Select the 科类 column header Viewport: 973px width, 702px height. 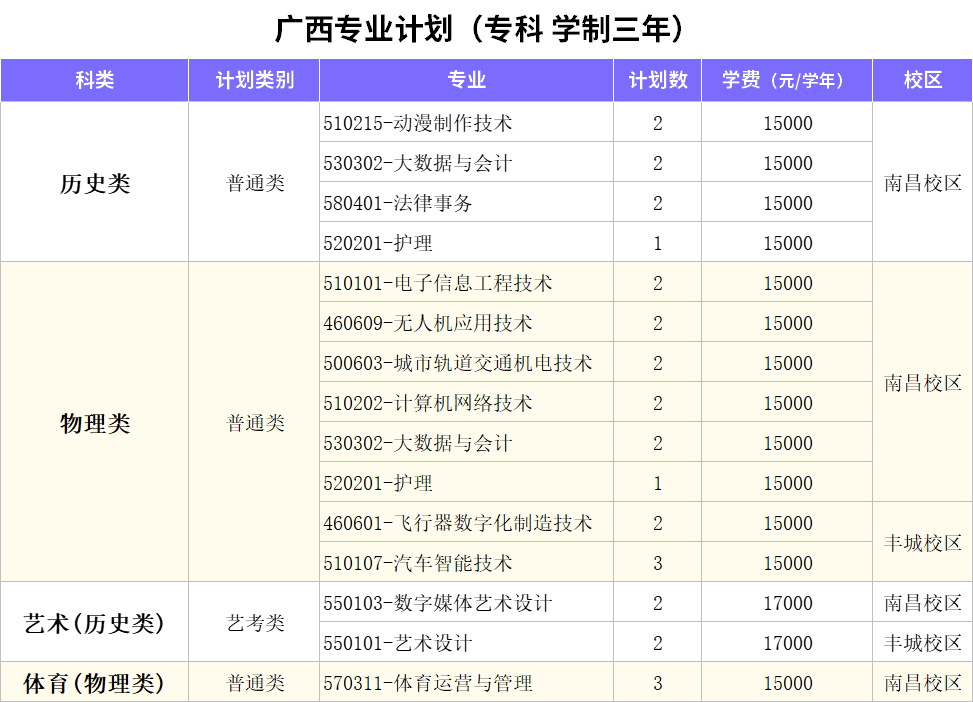point(94,81)
